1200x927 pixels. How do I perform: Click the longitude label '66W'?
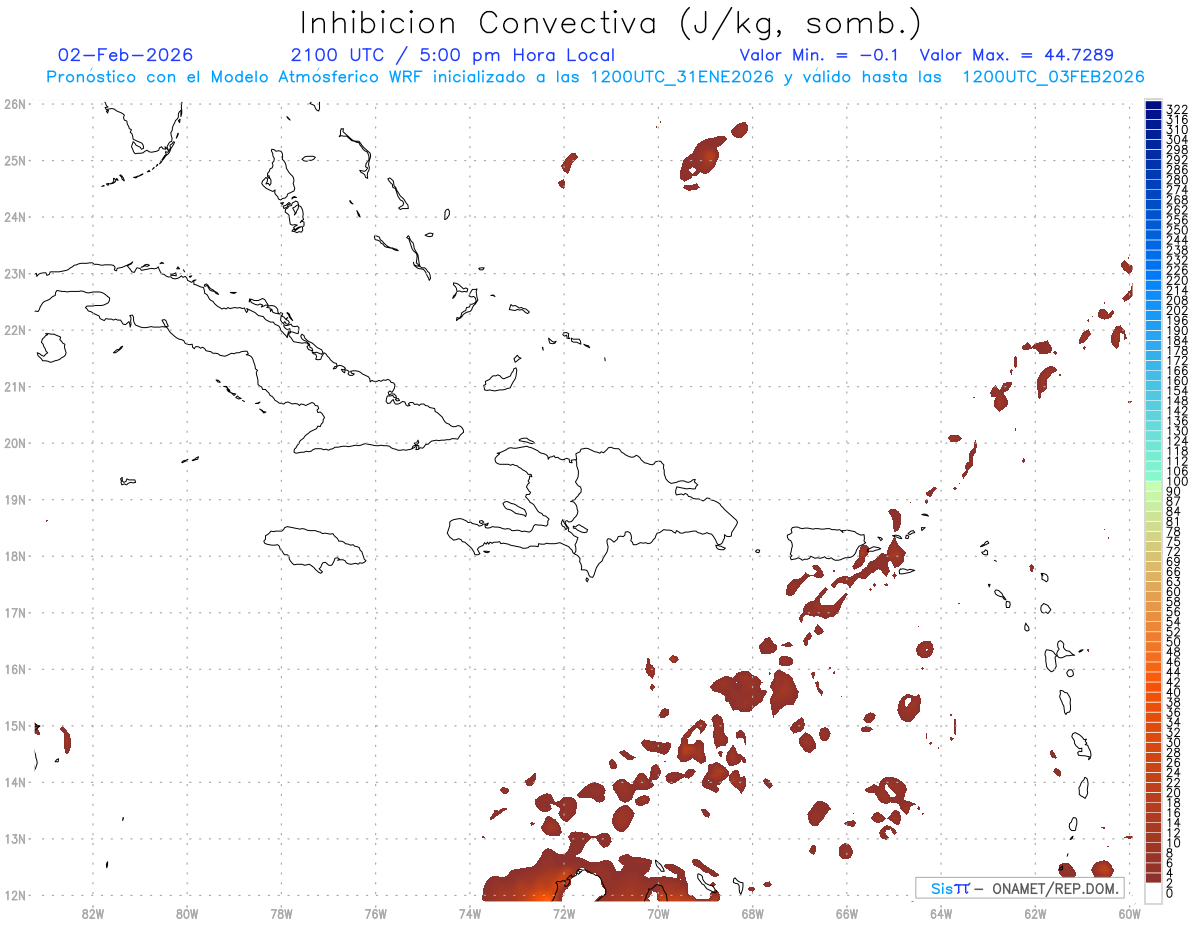point(847,913)
